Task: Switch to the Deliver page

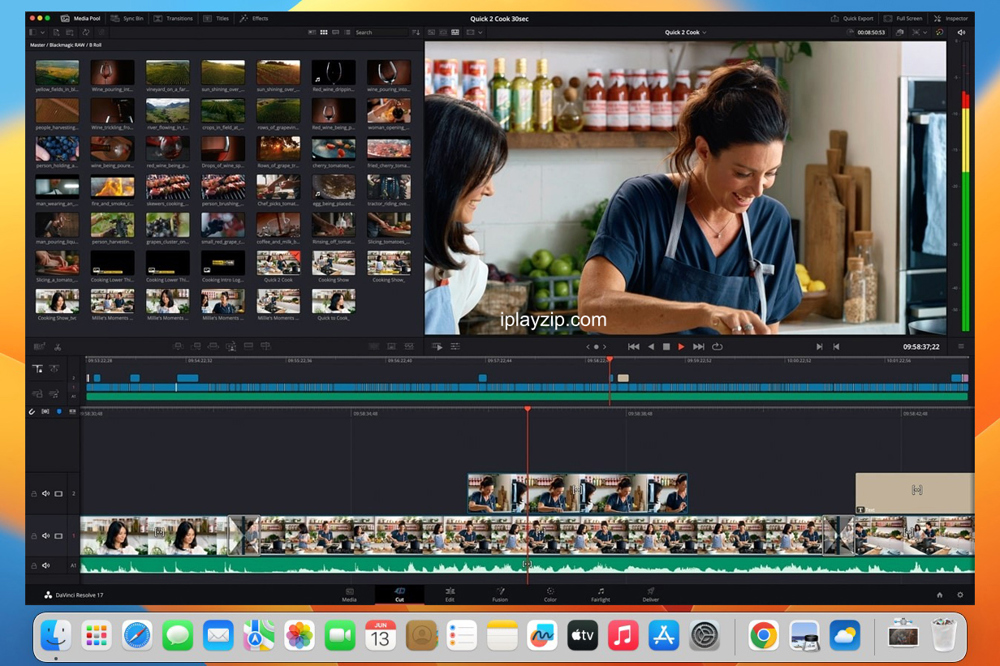Action: [x=651, y=595]
